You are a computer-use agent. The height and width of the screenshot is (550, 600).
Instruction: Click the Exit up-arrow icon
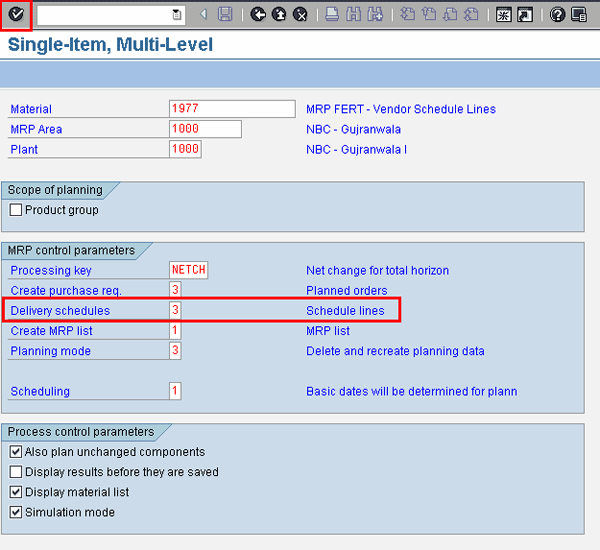tap(279, 15)
